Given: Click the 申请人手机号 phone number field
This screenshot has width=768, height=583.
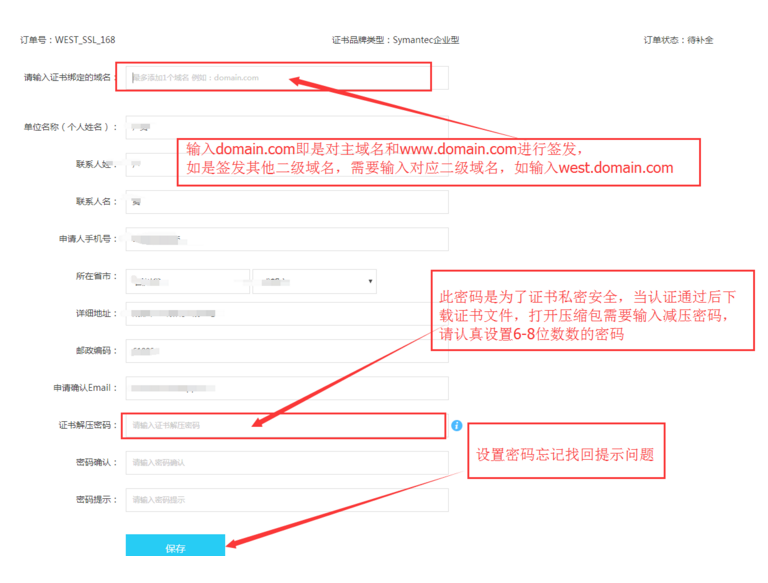Looking at the screenshot, I should click(286, 240).
